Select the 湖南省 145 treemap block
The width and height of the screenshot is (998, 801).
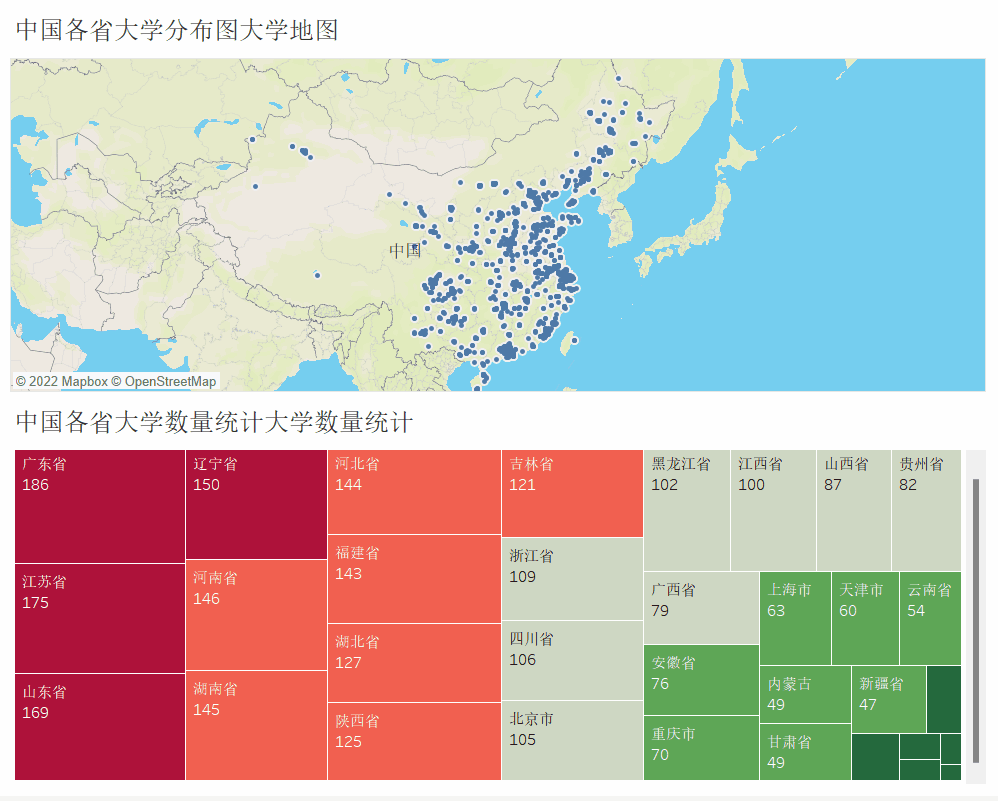256,725
